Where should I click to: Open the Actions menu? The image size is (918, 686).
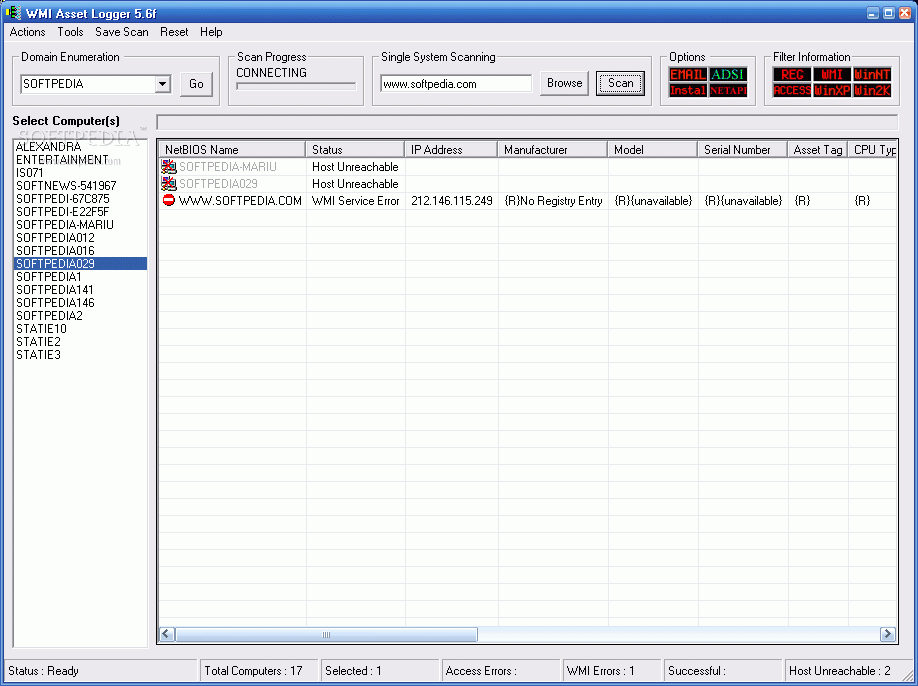click(x=28, y=32)
